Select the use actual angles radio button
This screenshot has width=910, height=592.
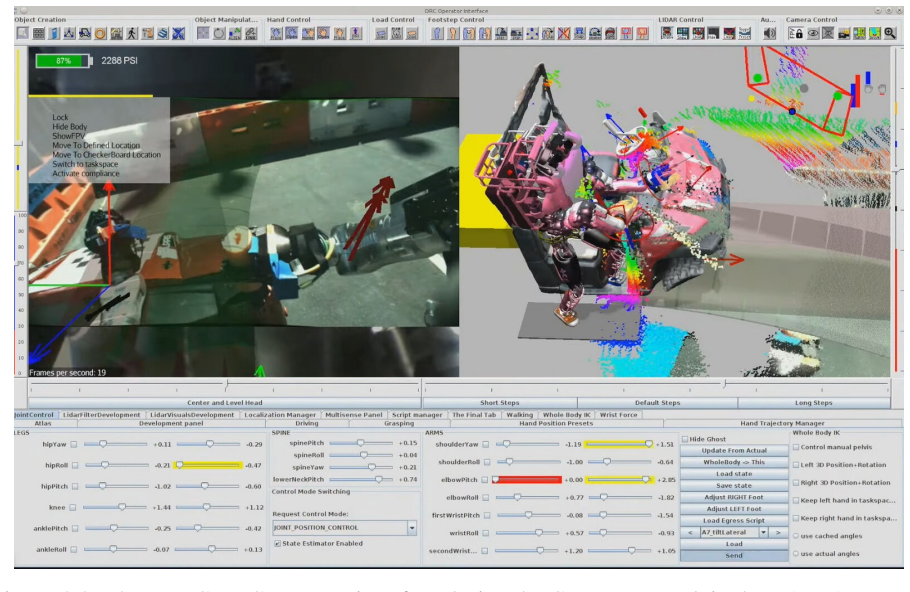(796, 554)
